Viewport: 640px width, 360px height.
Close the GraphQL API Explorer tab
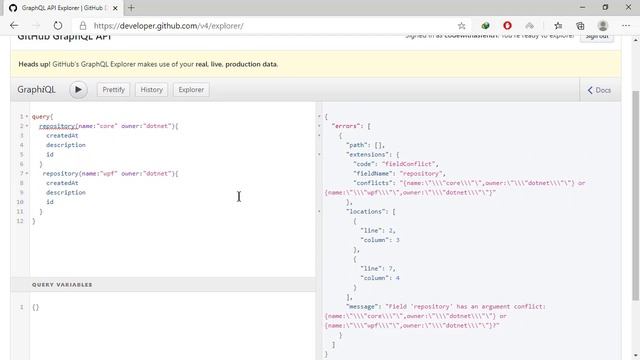pyautogui.click(x=115, y=8)
